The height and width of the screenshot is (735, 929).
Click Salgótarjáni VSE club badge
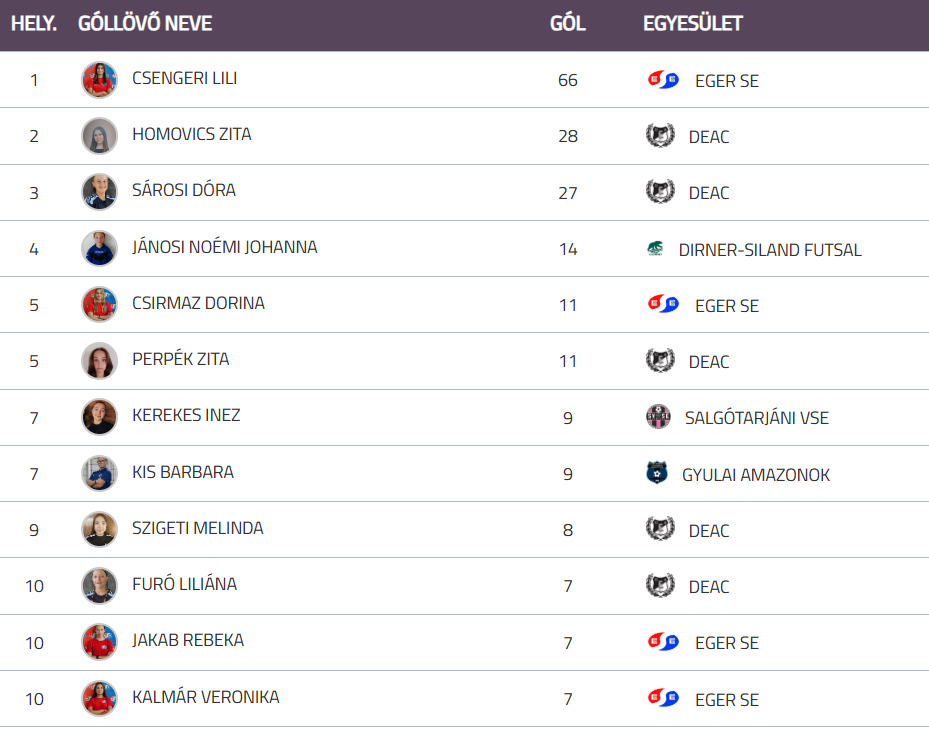[658, 417]
